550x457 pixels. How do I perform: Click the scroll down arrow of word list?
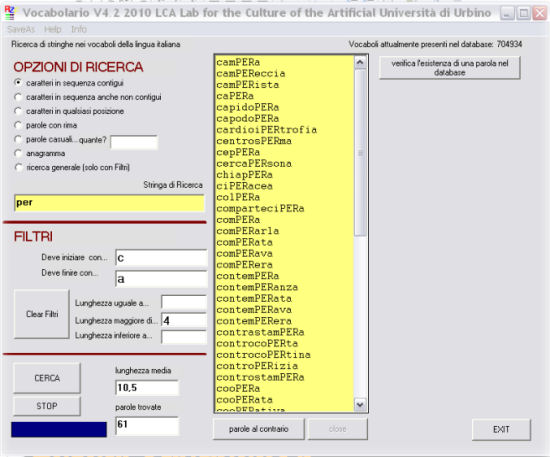pyautogui.click(x=360, y=404)
